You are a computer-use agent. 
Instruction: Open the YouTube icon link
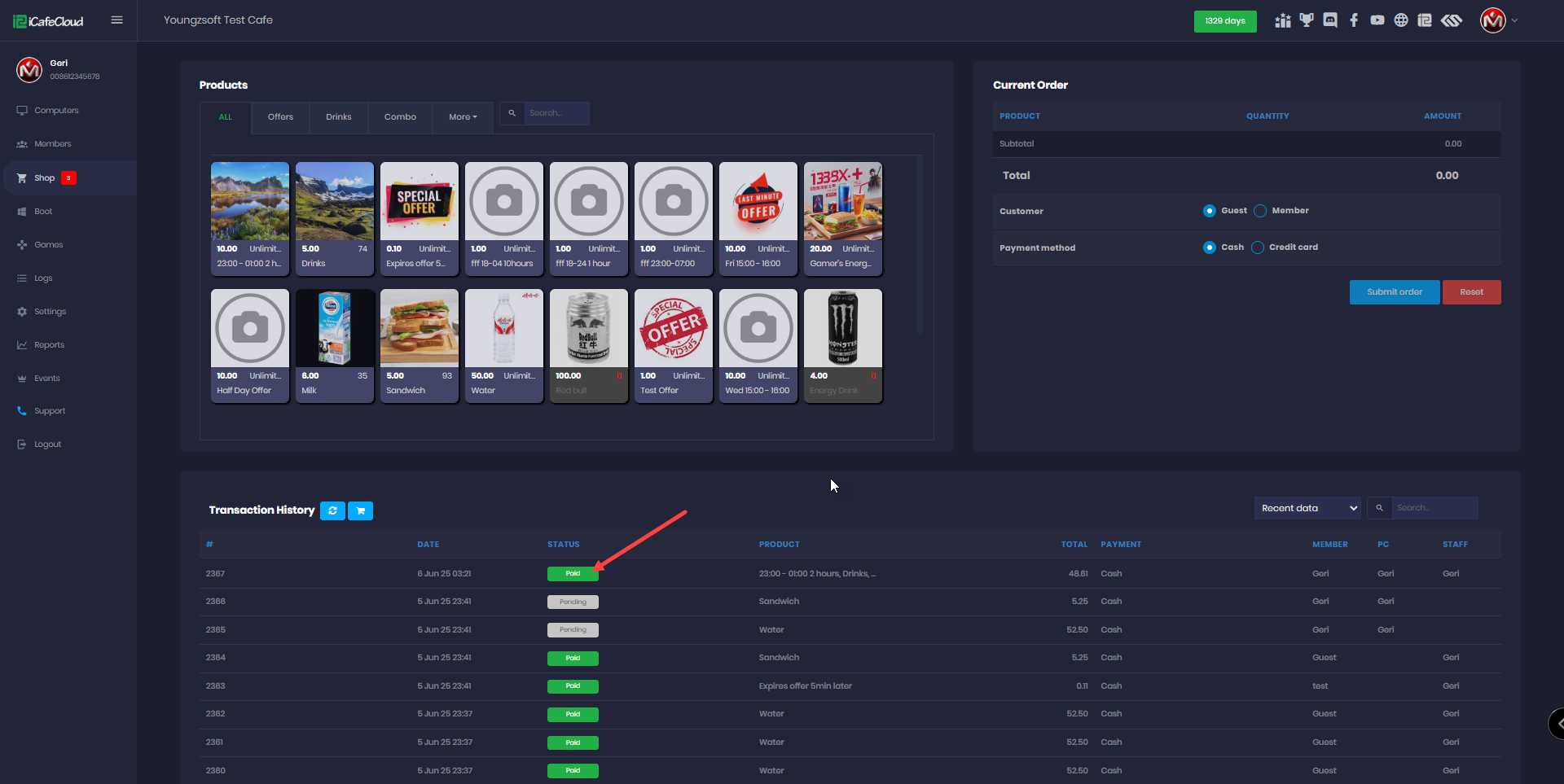pyautogui.click(x=1377, y=20)
